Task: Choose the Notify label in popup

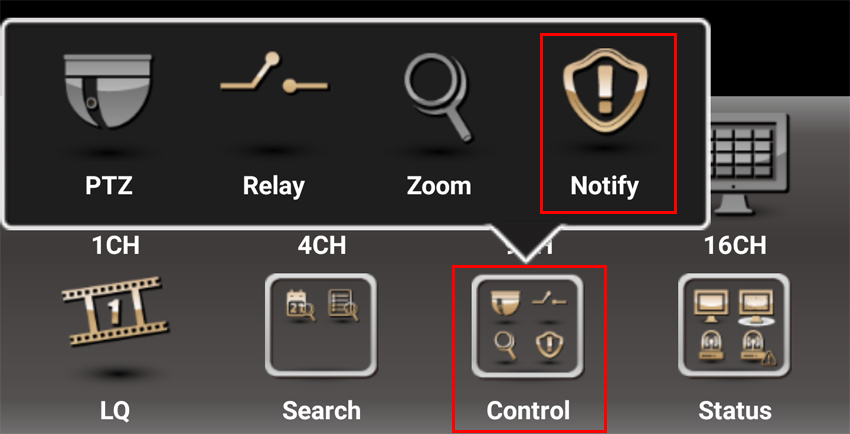Action: [604, 187]
